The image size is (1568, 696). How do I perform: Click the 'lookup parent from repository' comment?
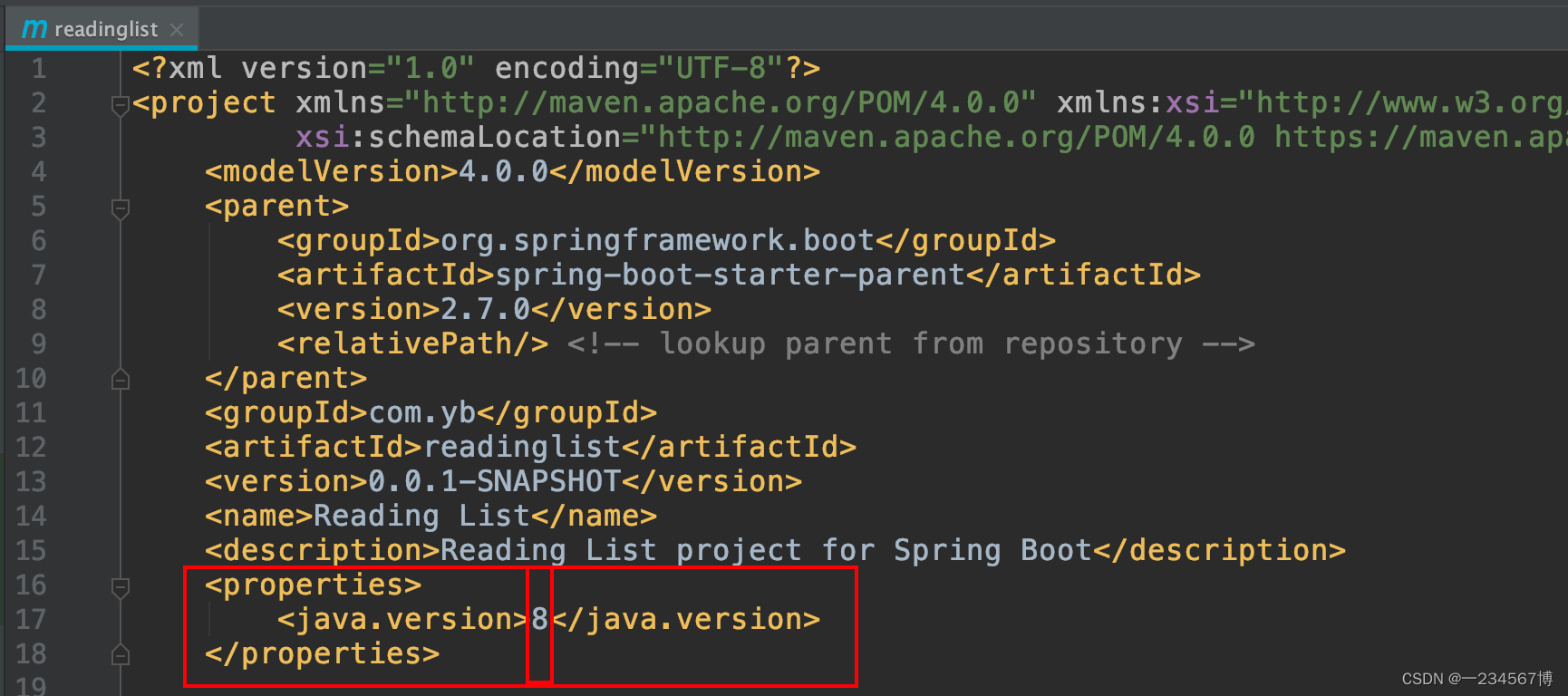(x=911, y=344)
